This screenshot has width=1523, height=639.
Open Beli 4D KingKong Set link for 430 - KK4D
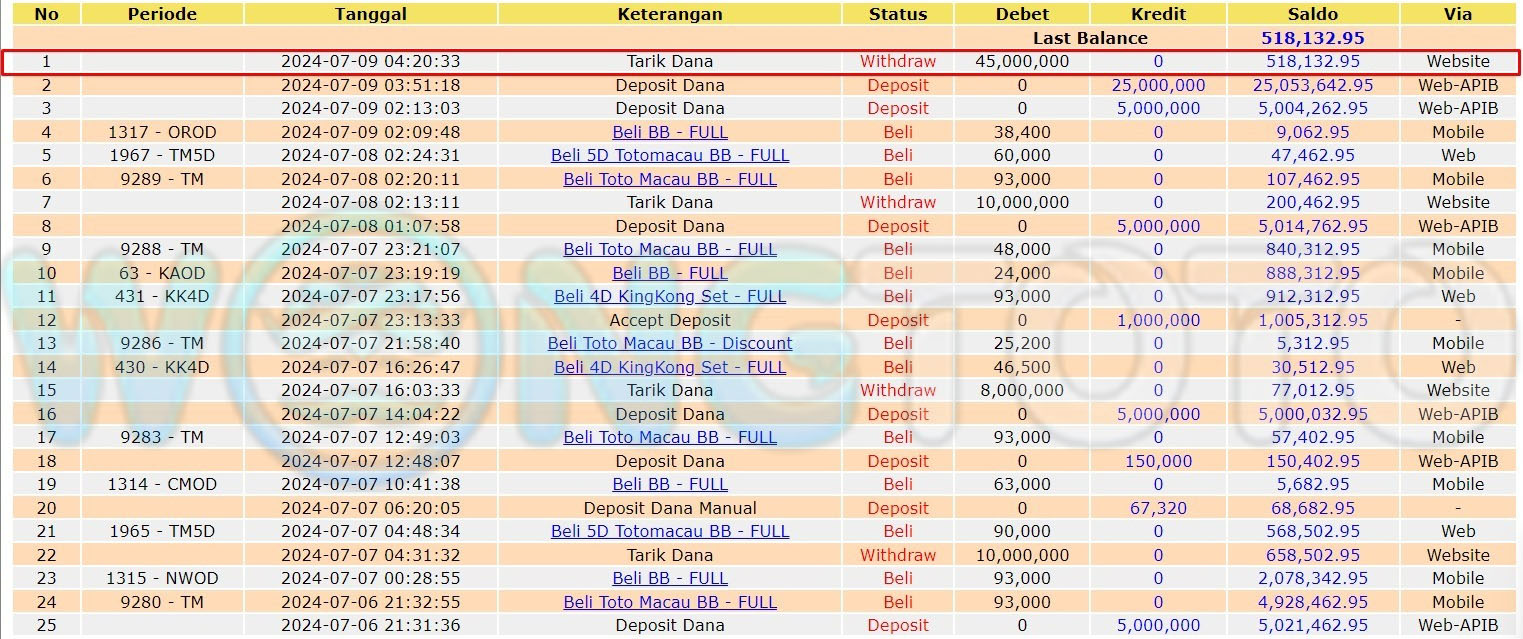tap(670, 367)
